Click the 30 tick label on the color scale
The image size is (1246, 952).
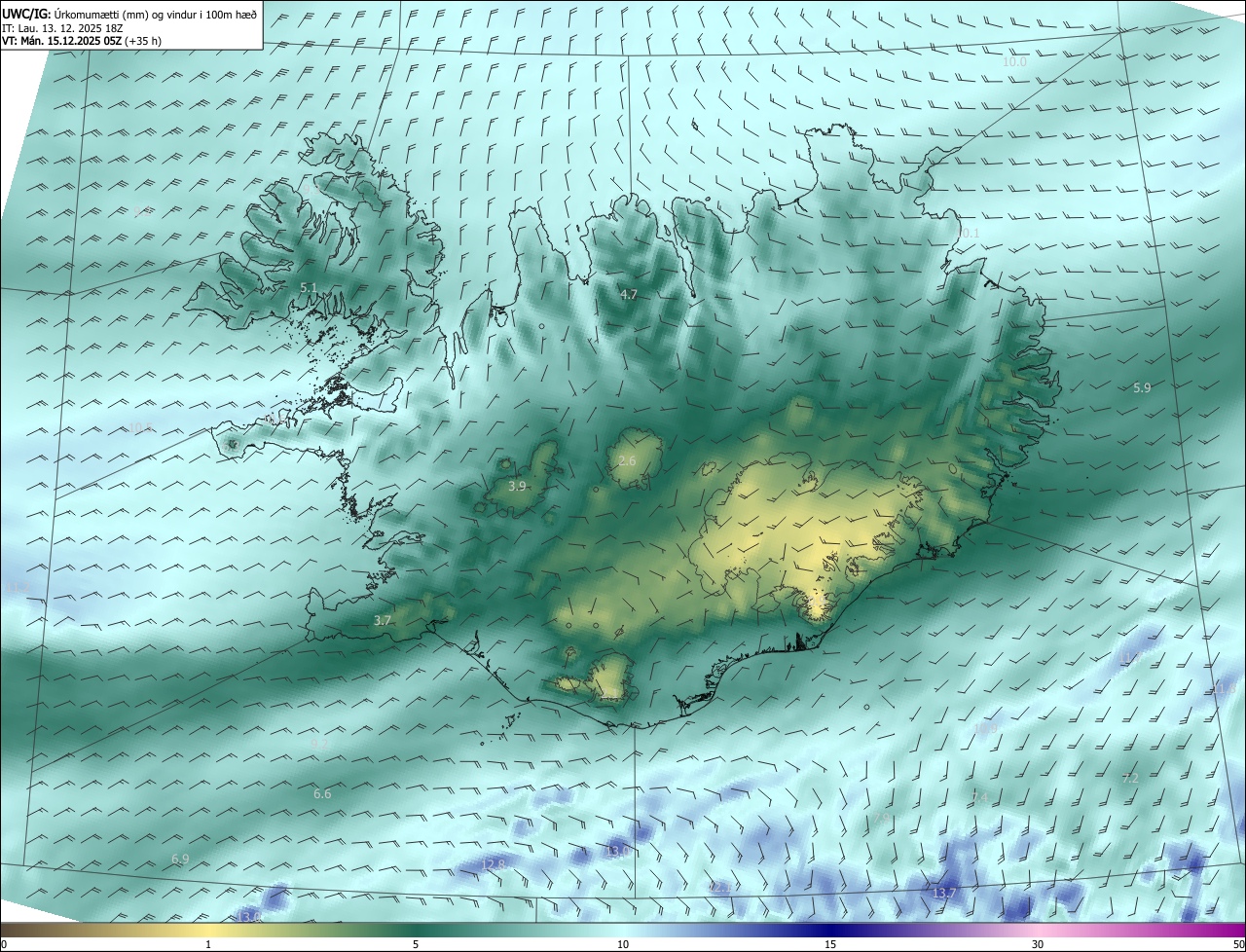coord(1038,945)
